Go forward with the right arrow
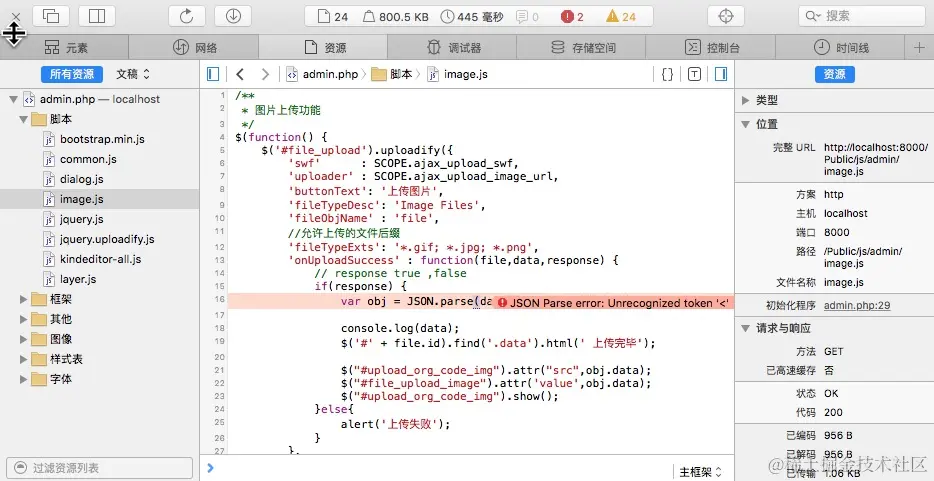The width and height of the screenshot is (934, 481). tap(265, 74)
